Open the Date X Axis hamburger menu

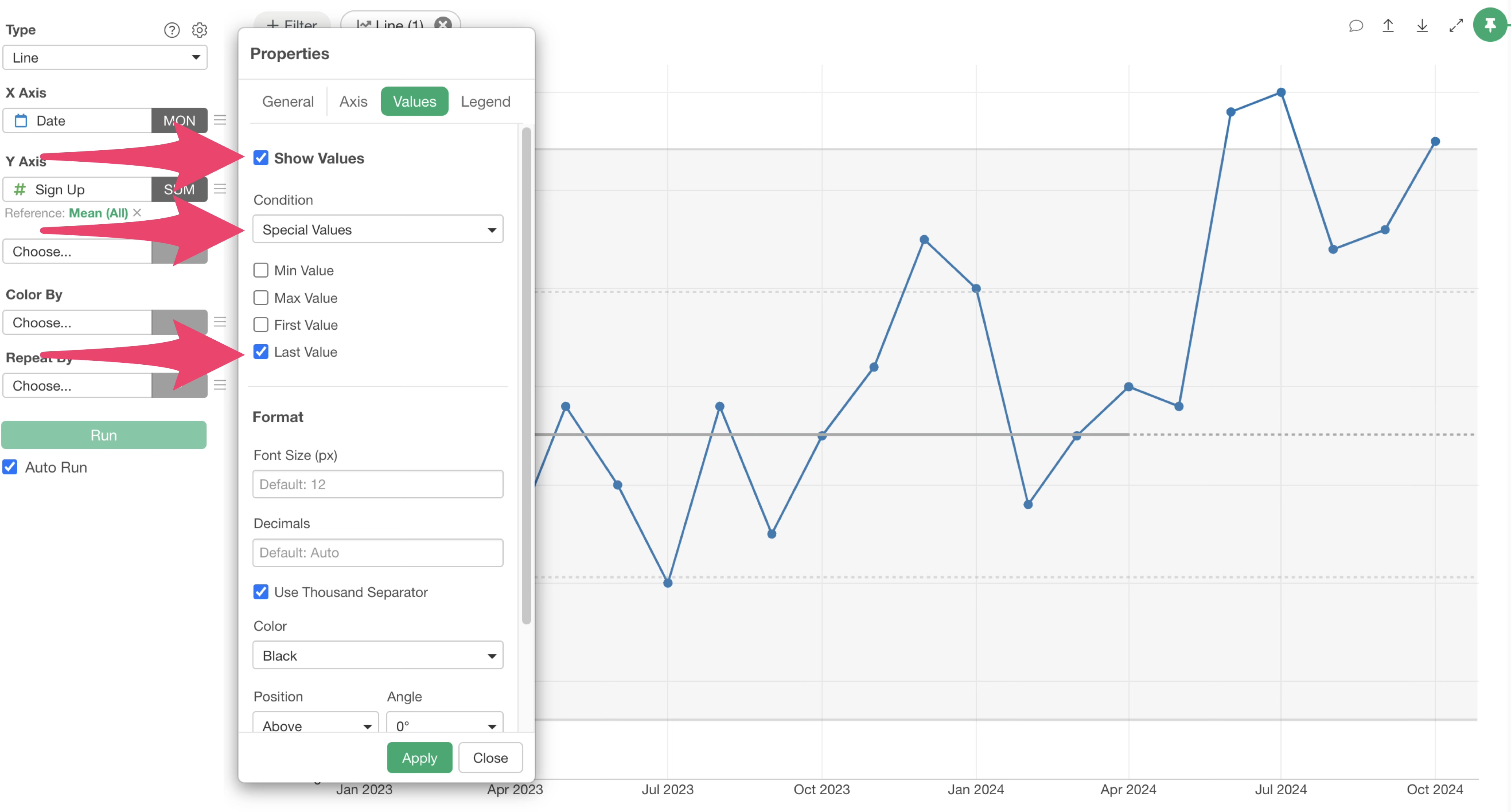[220, 120]
